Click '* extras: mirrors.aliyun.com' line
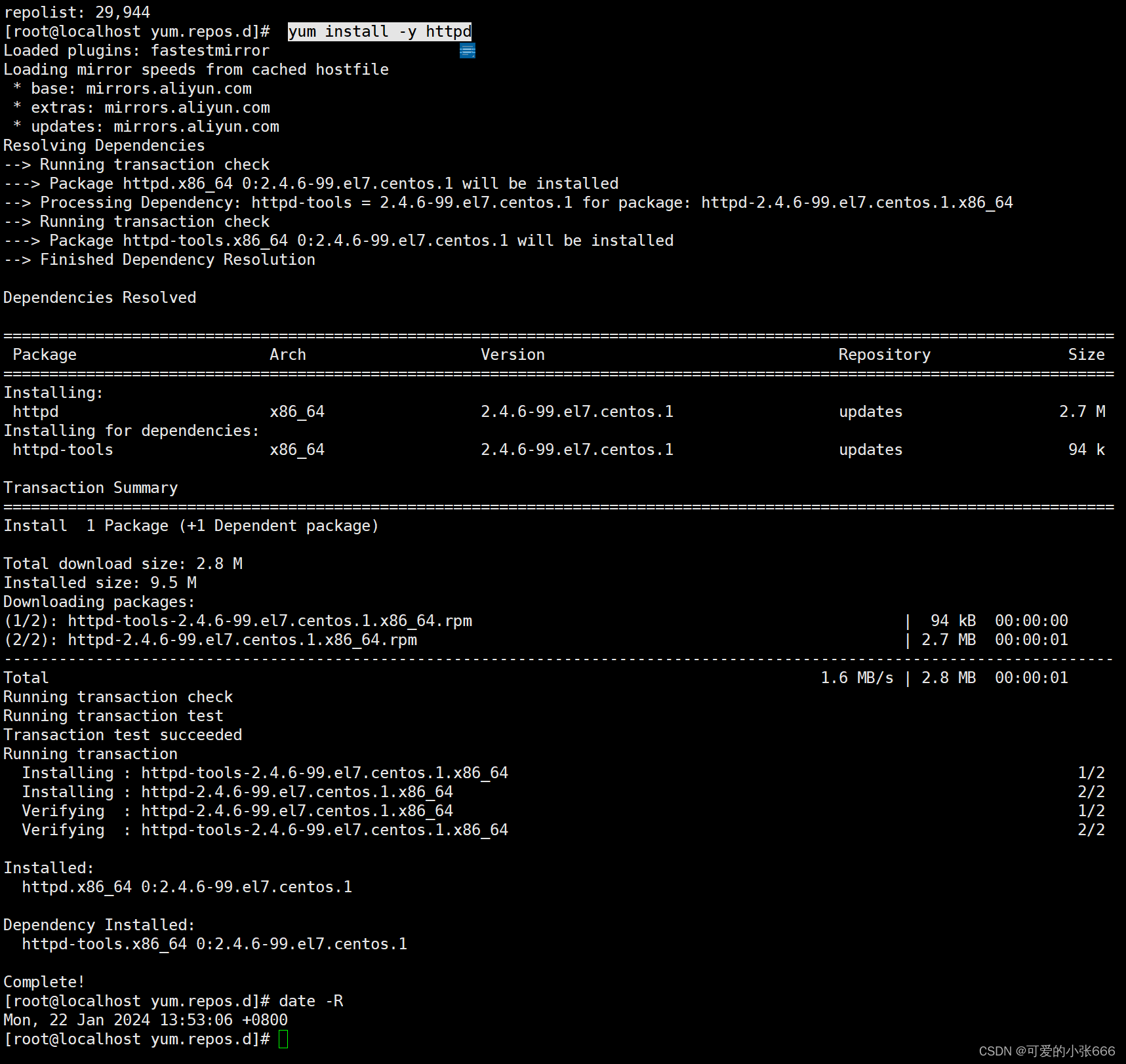 (x=141, y=108)
